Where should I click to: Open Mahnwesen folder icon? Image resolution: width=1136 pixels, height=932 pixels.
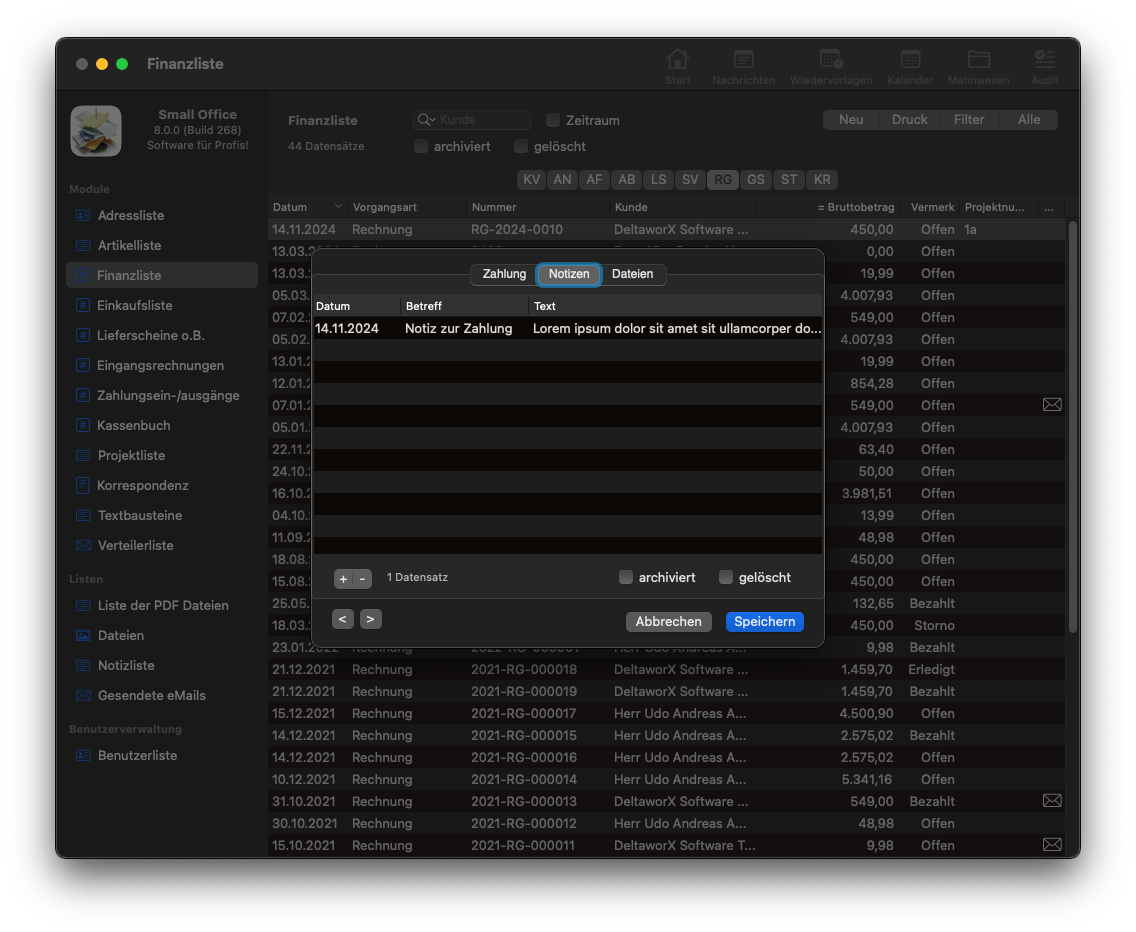978,59
